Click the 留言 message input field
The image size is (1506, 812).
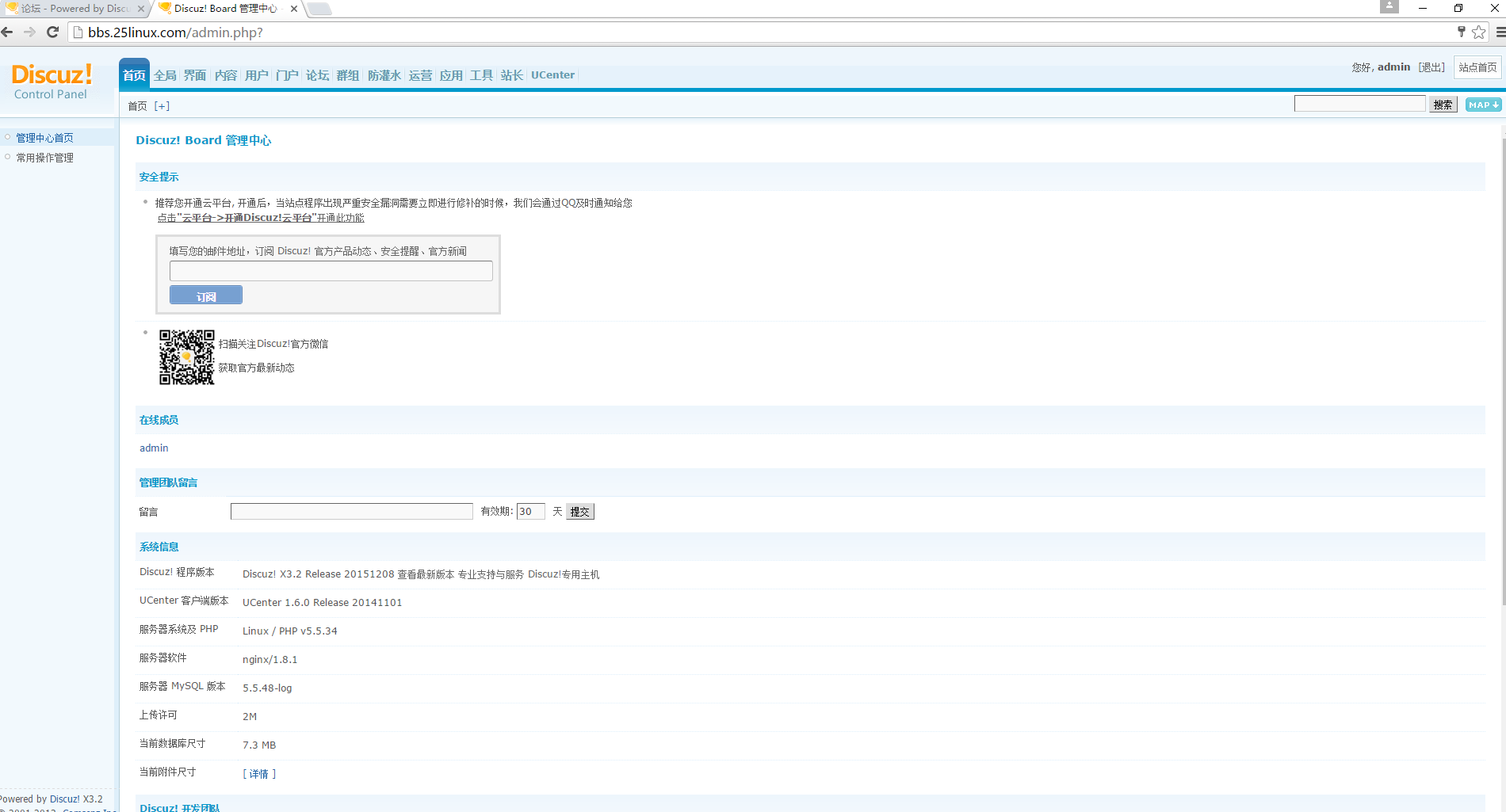click(352, 512)
